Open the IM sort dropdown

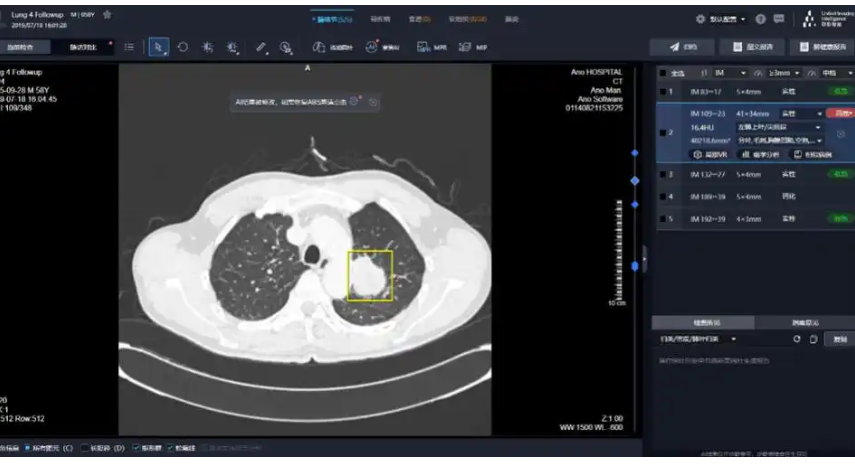pyautogui.click(x=730, y=73)
